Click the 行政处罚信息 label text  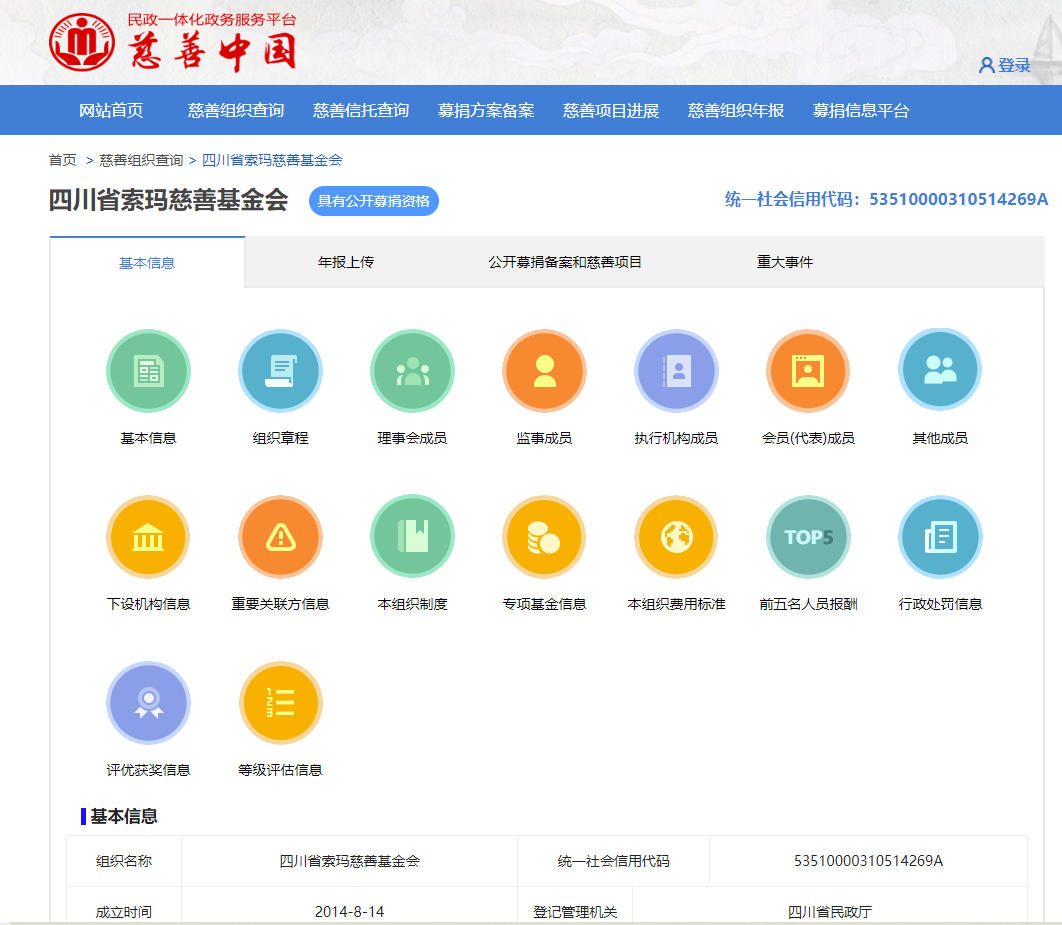point(940,604)
